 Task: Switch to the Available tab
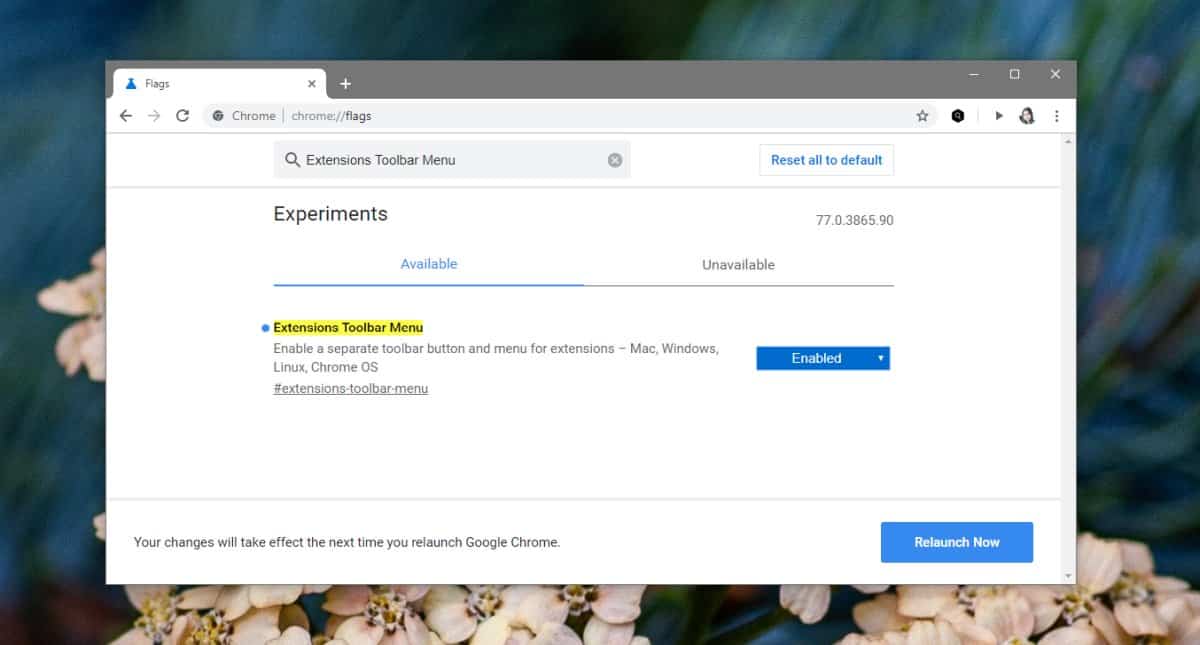429,265
